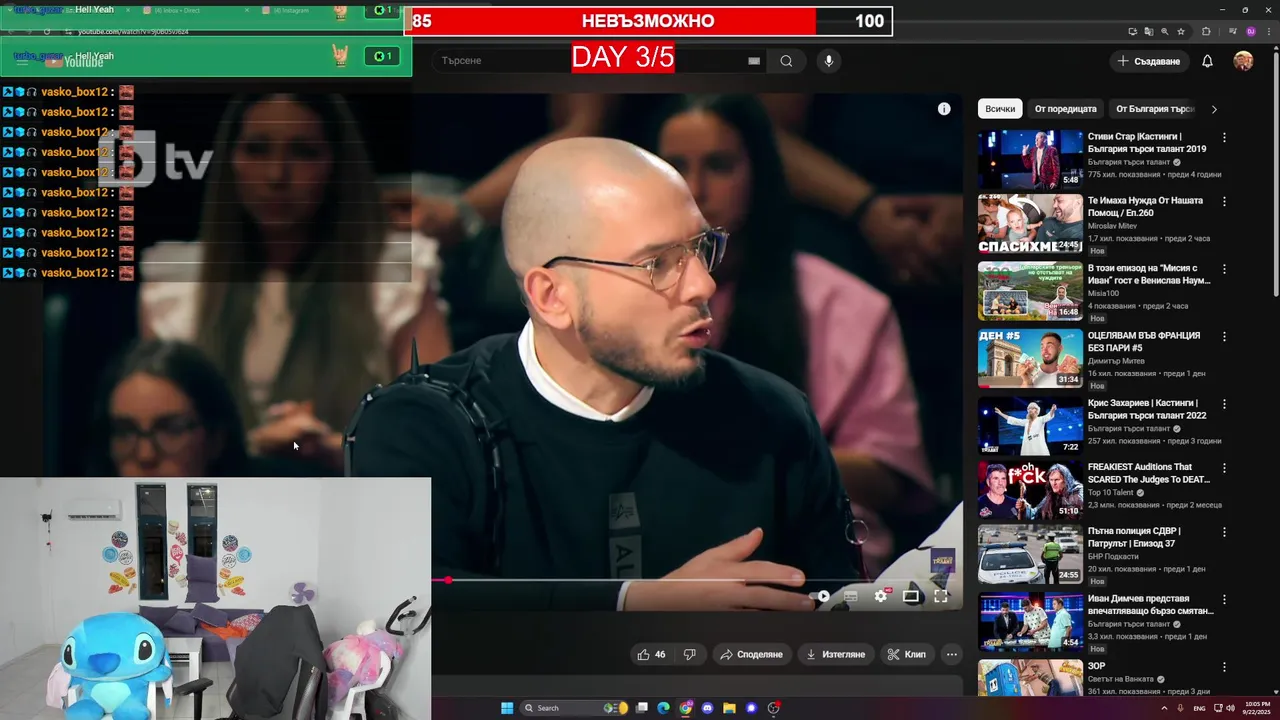Image resolution: width=1280 pixels, height=720 pixels.
Task: Open the on-screen keyboard icon in search box
Action: point(754,61)
